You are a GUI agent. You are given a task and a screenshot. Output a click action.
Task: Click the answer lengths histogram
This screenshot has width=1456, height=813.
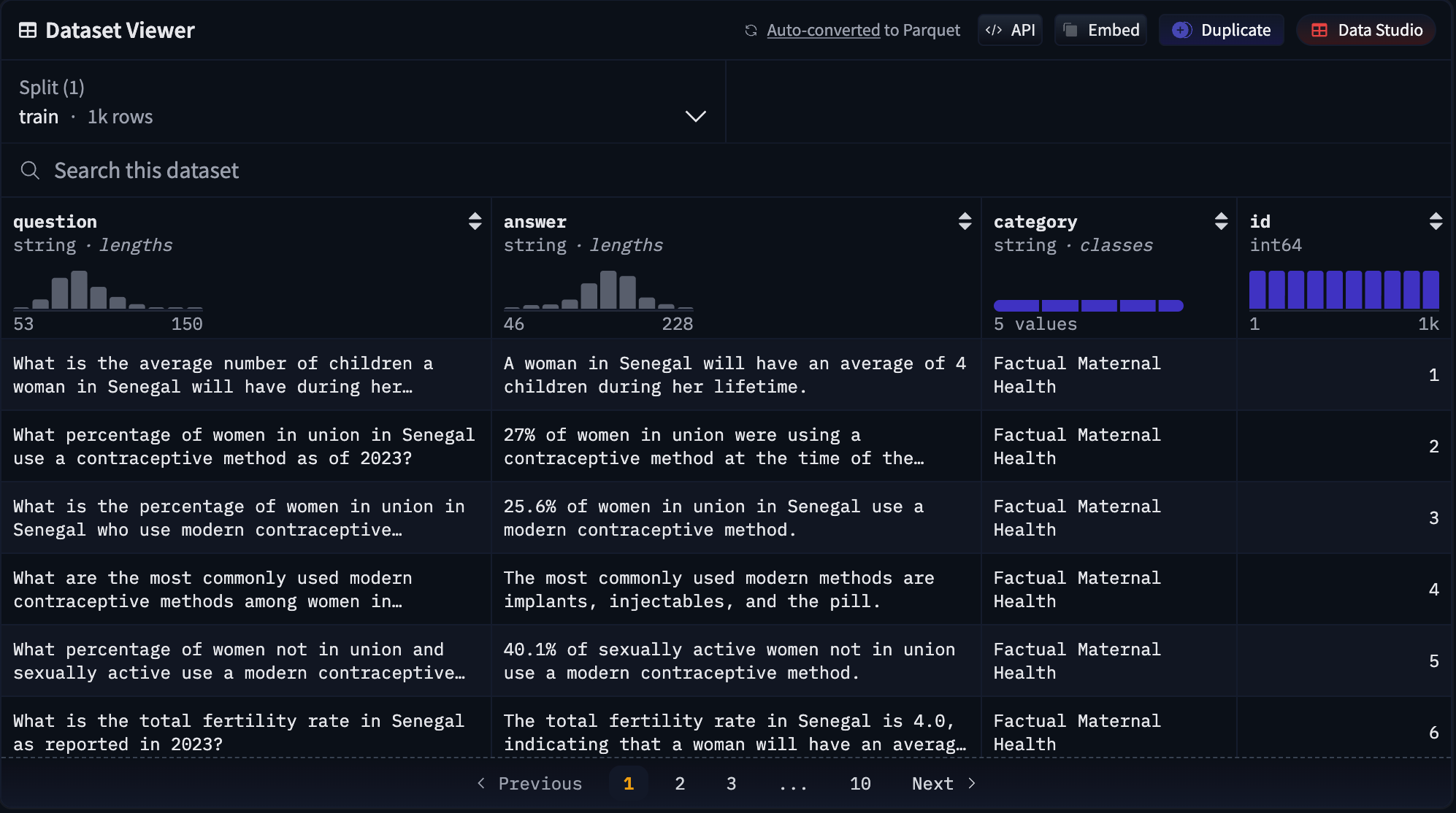coord(598,290)
